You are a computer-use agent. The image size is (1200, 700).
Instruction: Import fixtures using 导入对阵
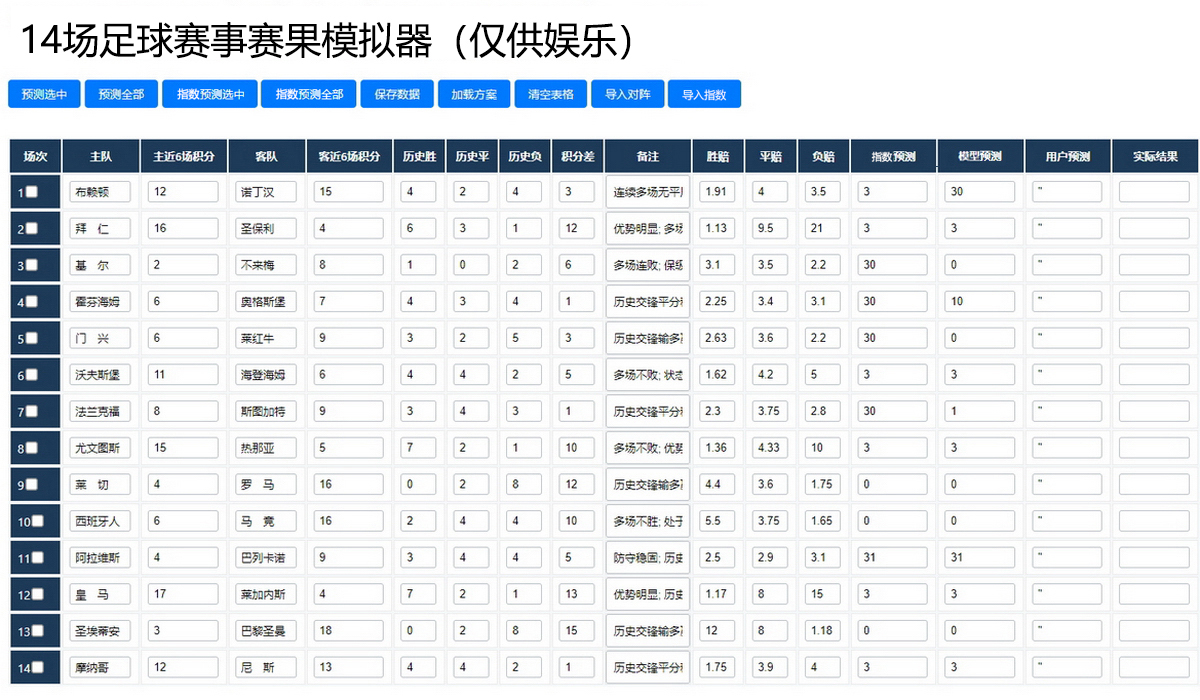pyautogui.click(x=627, y=94)
